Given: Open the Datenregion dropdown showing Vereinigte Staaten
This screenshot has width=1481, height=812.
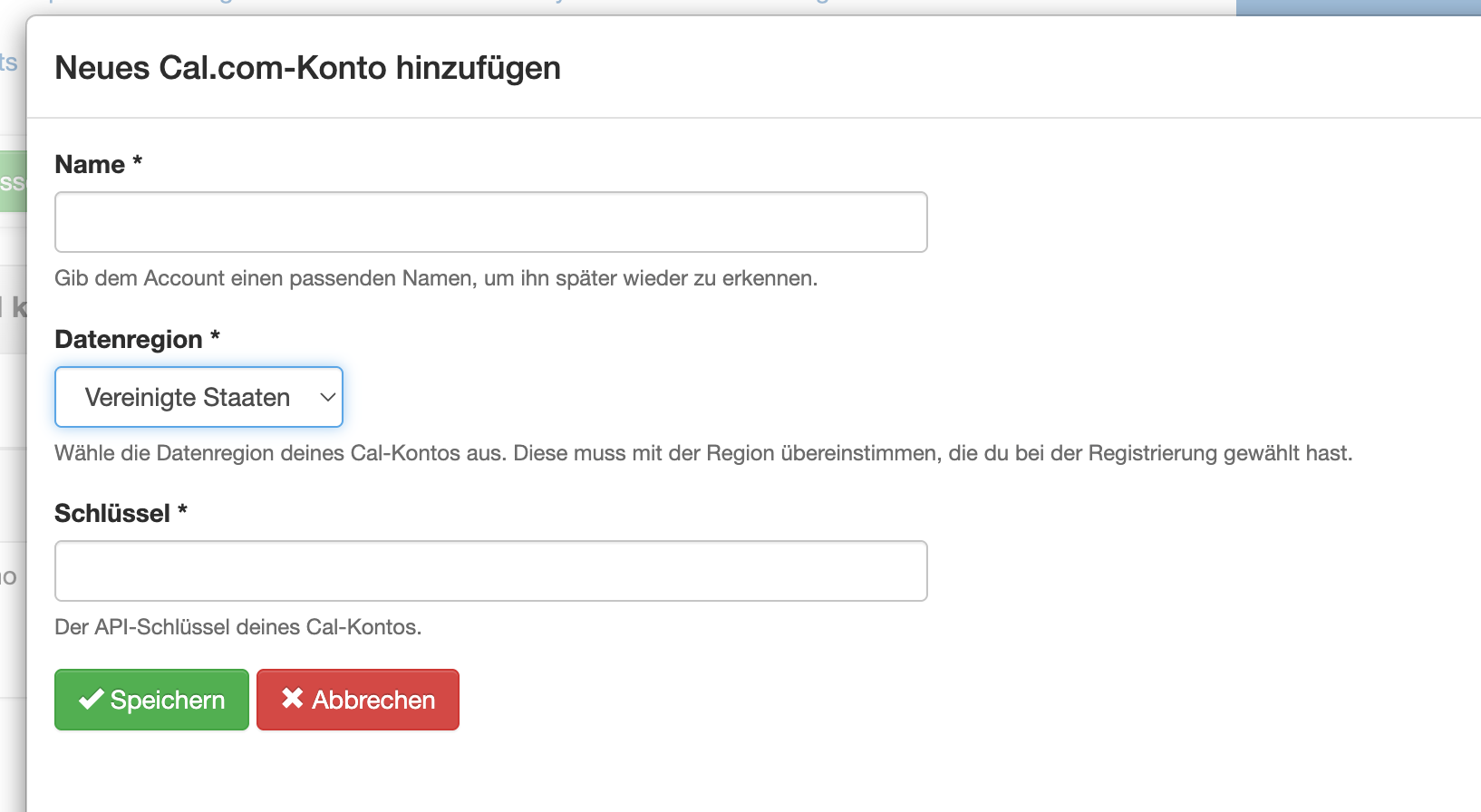Looking at the screenshot, I should tap(198, 397).
